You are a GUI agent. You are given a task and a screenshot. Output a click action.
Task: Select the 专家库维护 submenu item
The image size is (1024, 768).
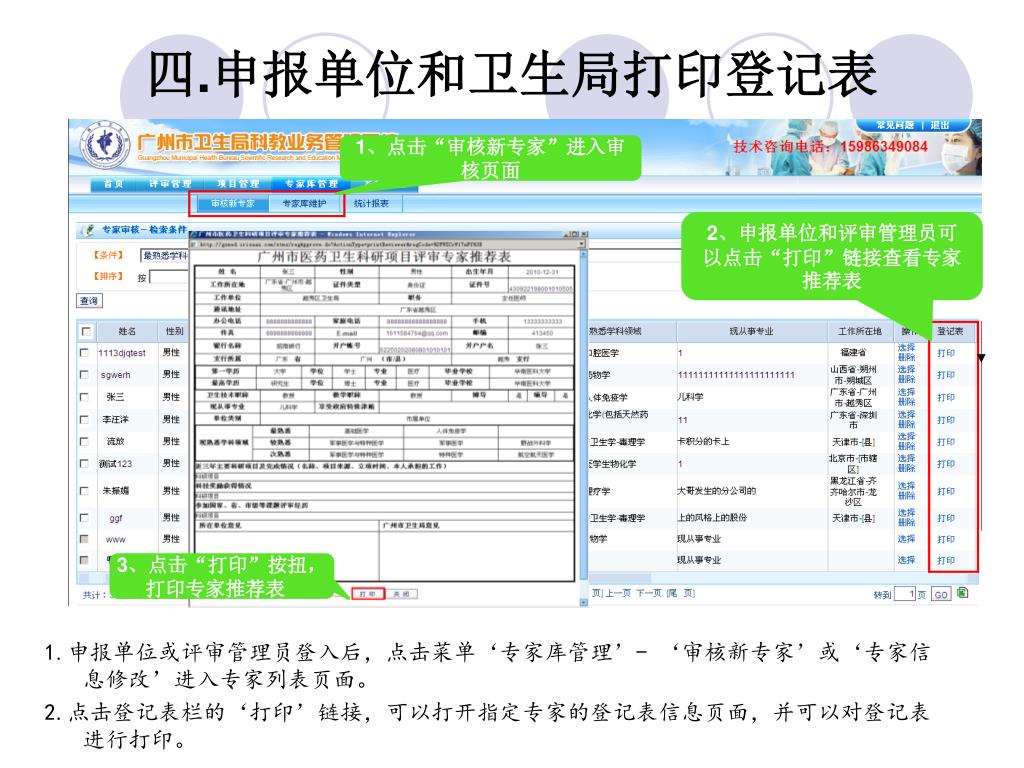[304, 204]
